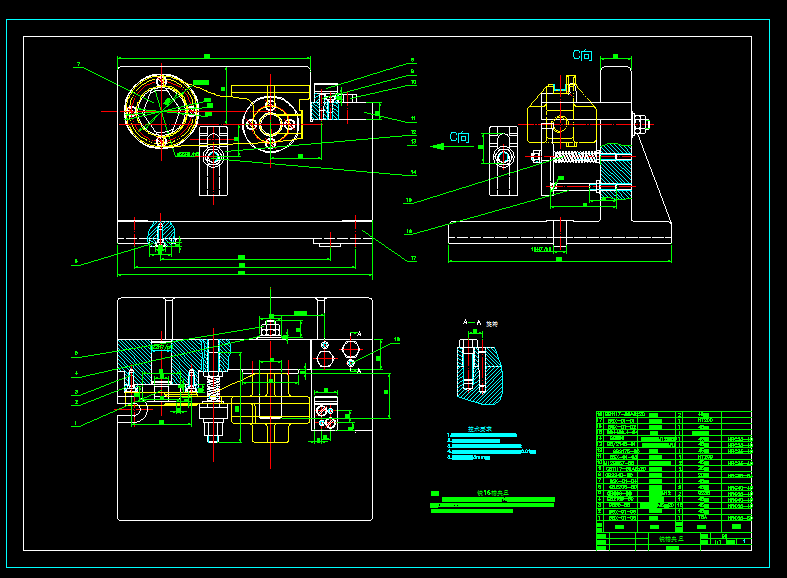
Task: Click part callout number 18 in lower view
Action: coord(397,340)
